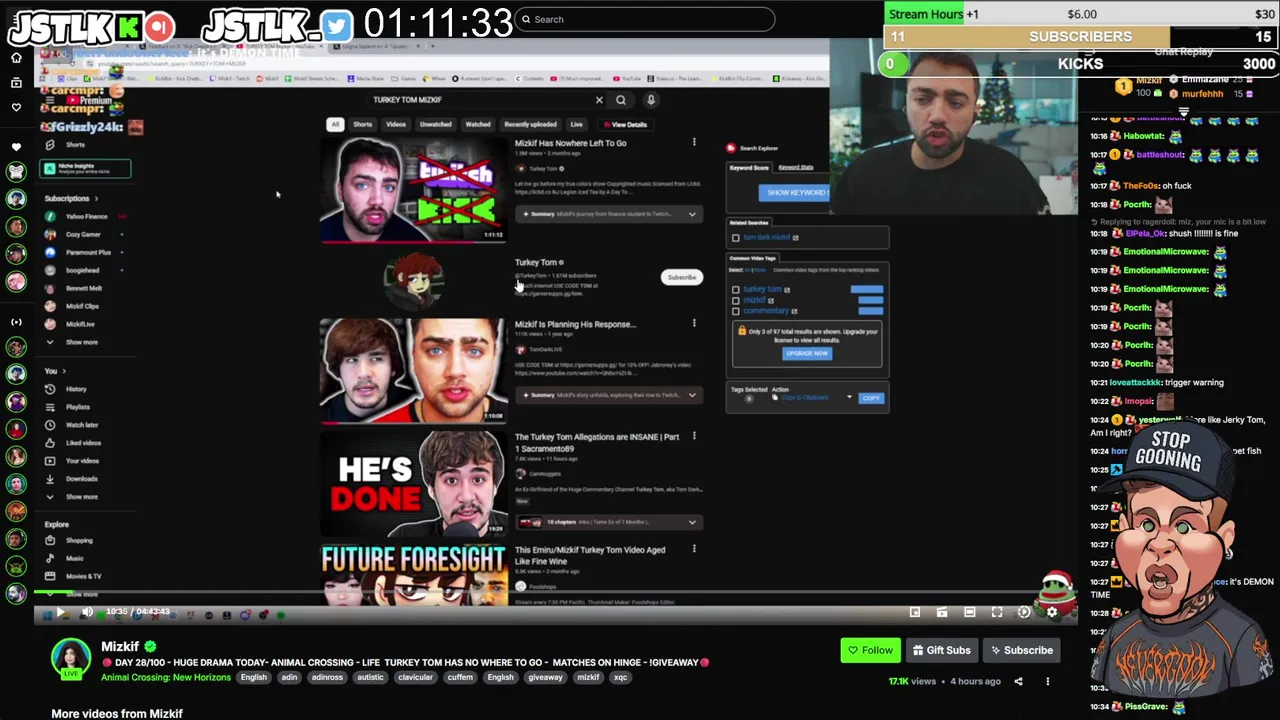Open stream more options kebab menu
This screenshot has width=1280, height=720.
1047,681
